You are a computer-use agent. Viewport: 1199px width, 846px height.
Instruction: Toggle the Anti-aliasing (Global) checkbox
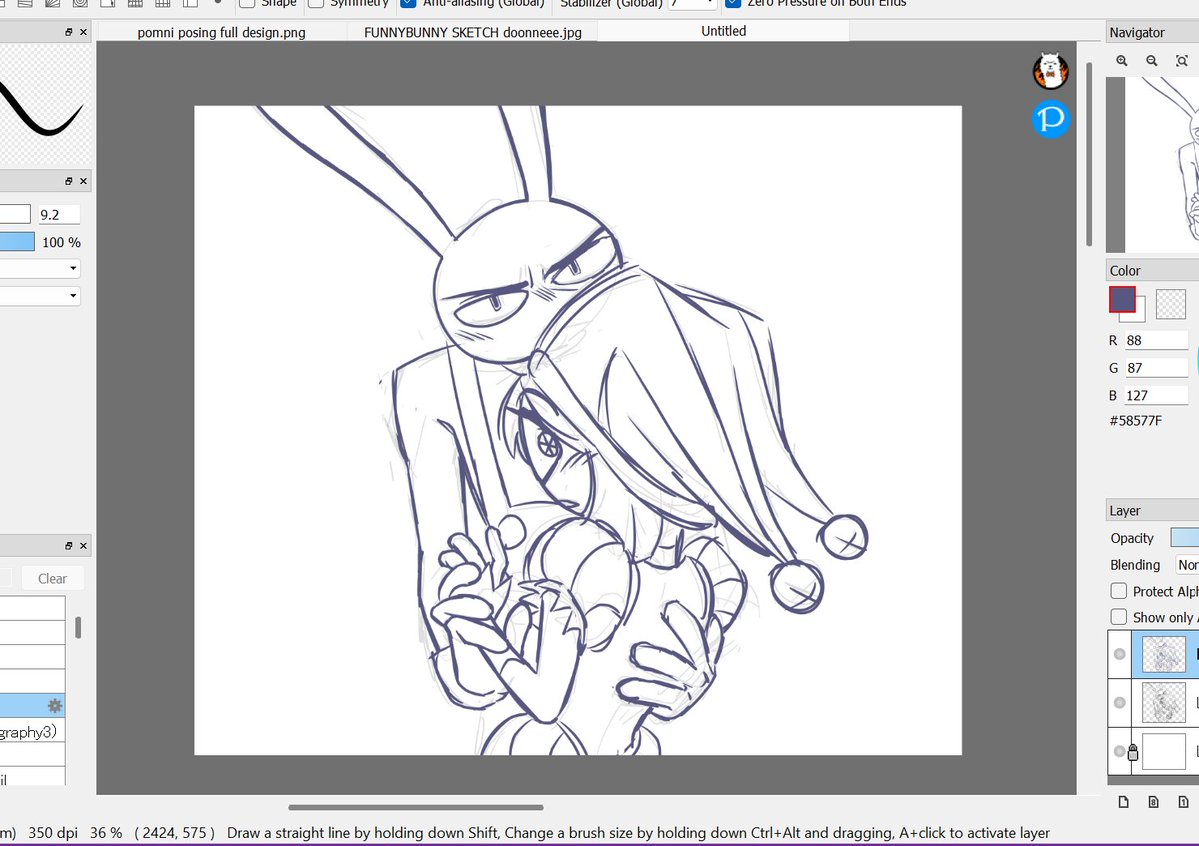coord(408,3)
